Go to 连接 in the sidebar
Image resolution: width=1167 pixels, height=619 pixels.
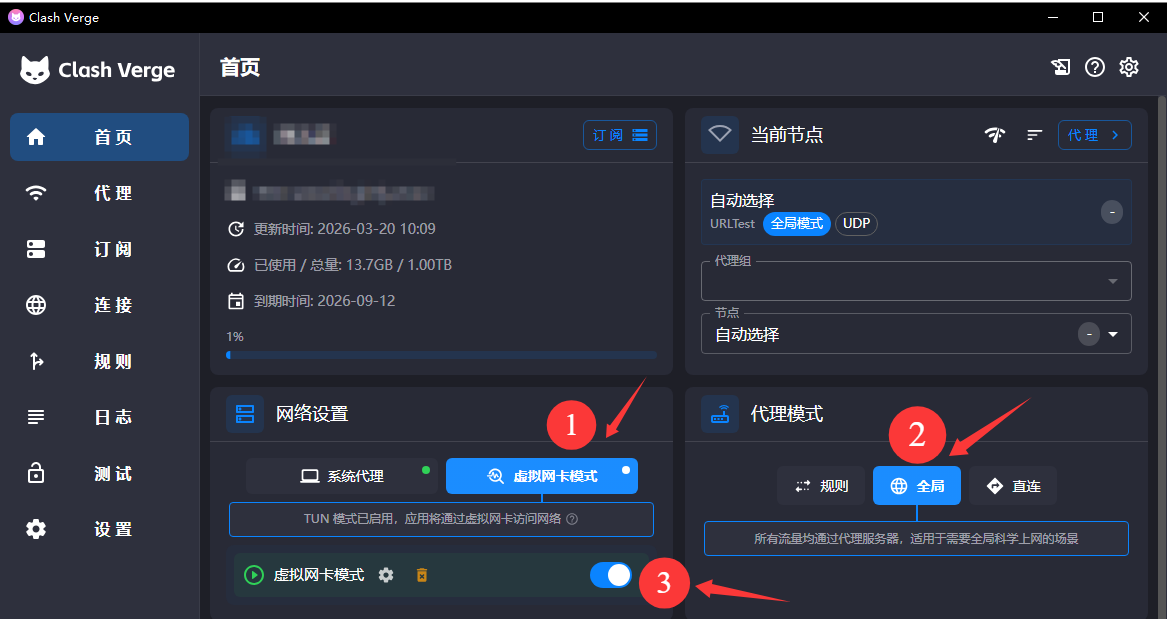tap(99, 305)
